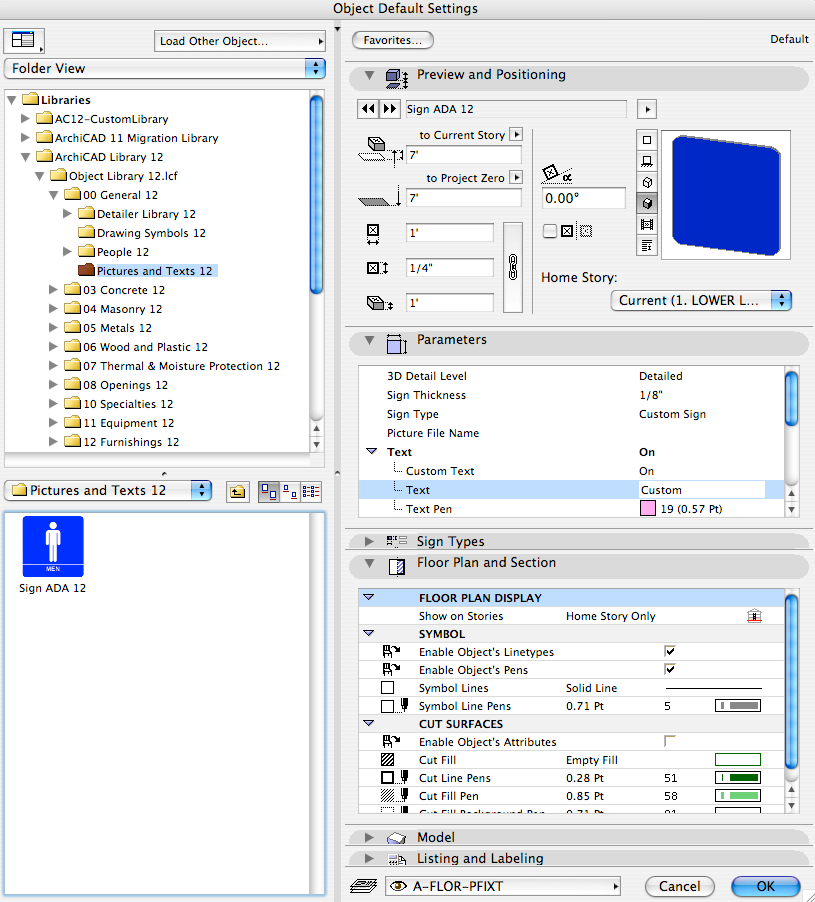The height and width of the screenshot is (902, 815).
Task: Expand the Sign Types panel
Action: click(369, 541)
